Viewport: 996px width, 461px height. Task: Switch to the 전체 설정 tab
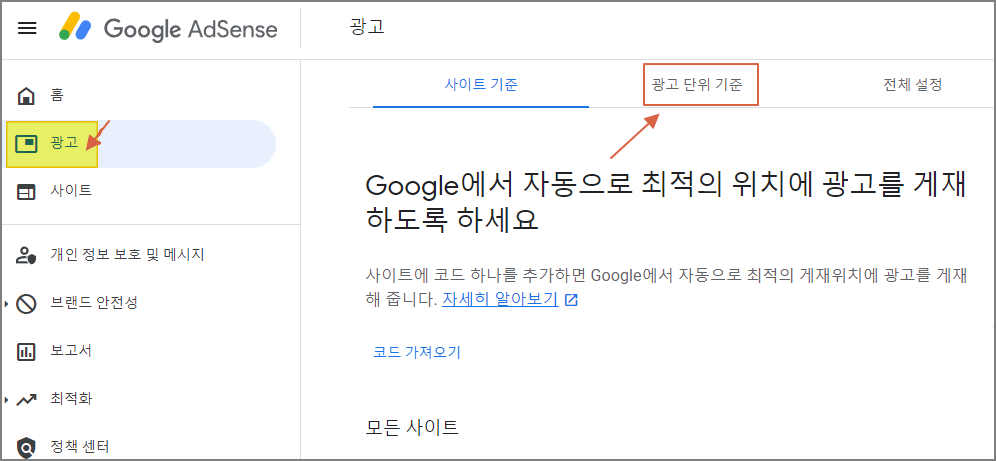tap(912, 84)
